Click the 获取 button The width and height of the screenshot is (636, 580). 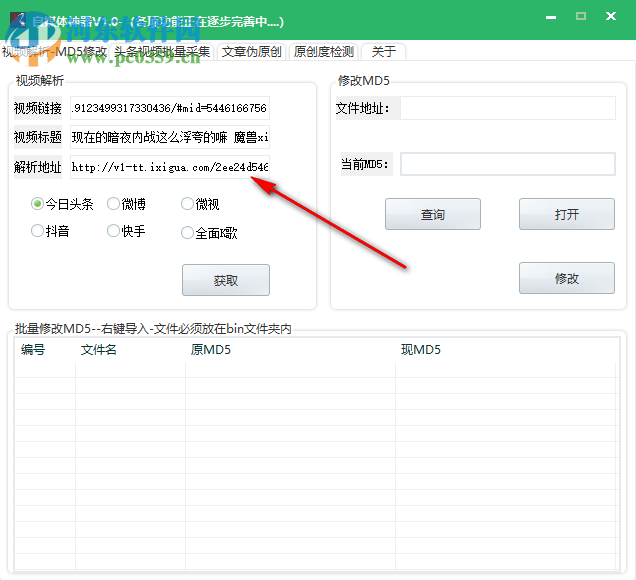[x=226, y=280]
